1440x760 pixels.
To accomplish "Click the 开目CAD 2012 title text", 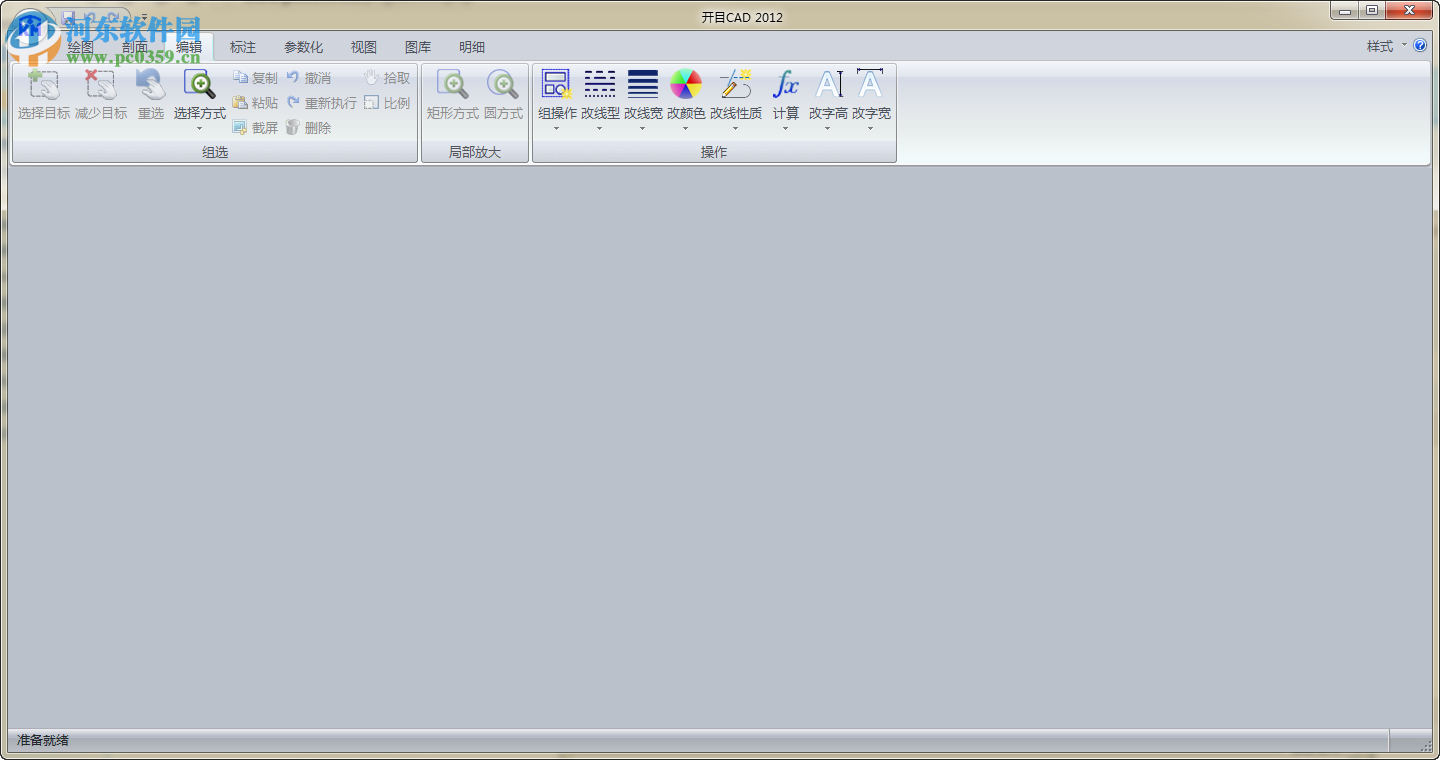I will click(x=742, y=17).
